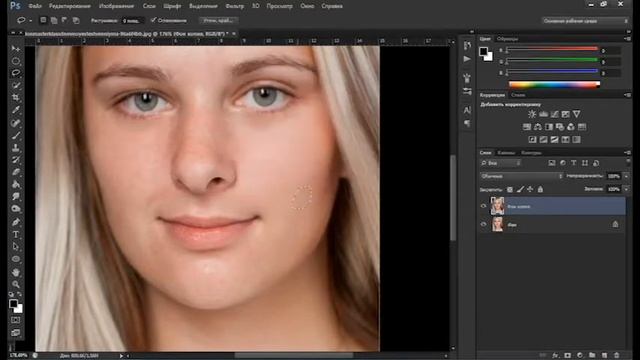Screen dimensions: 640x360
Task: Toggle visibility of the bottom background layer
Action: [x=483, y=224]
